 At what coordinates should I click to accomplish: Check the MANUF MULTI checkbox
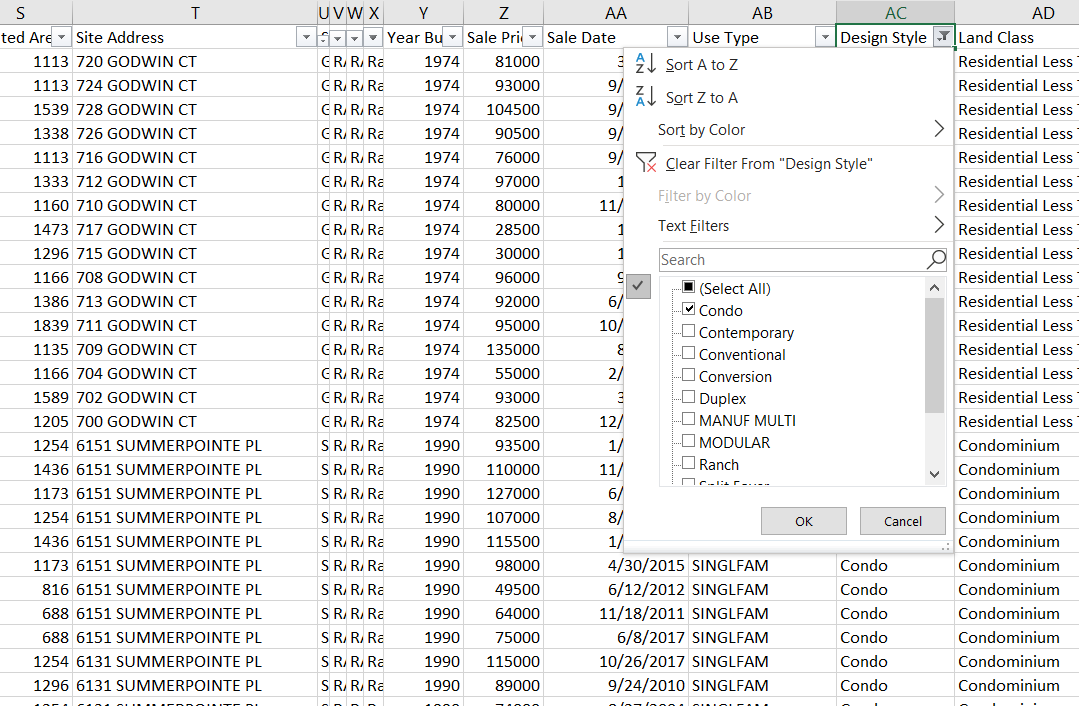[688, 419]
